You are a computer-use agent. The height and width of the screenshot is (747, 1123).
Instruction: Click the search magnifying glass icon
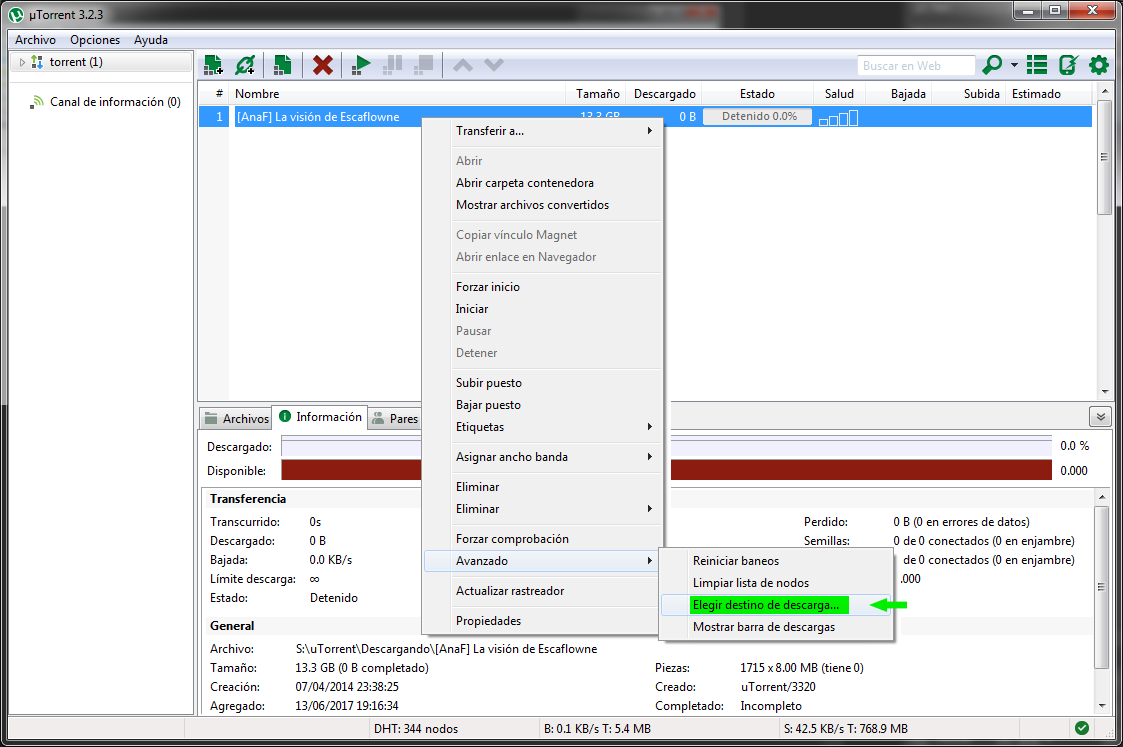[993, 64]
